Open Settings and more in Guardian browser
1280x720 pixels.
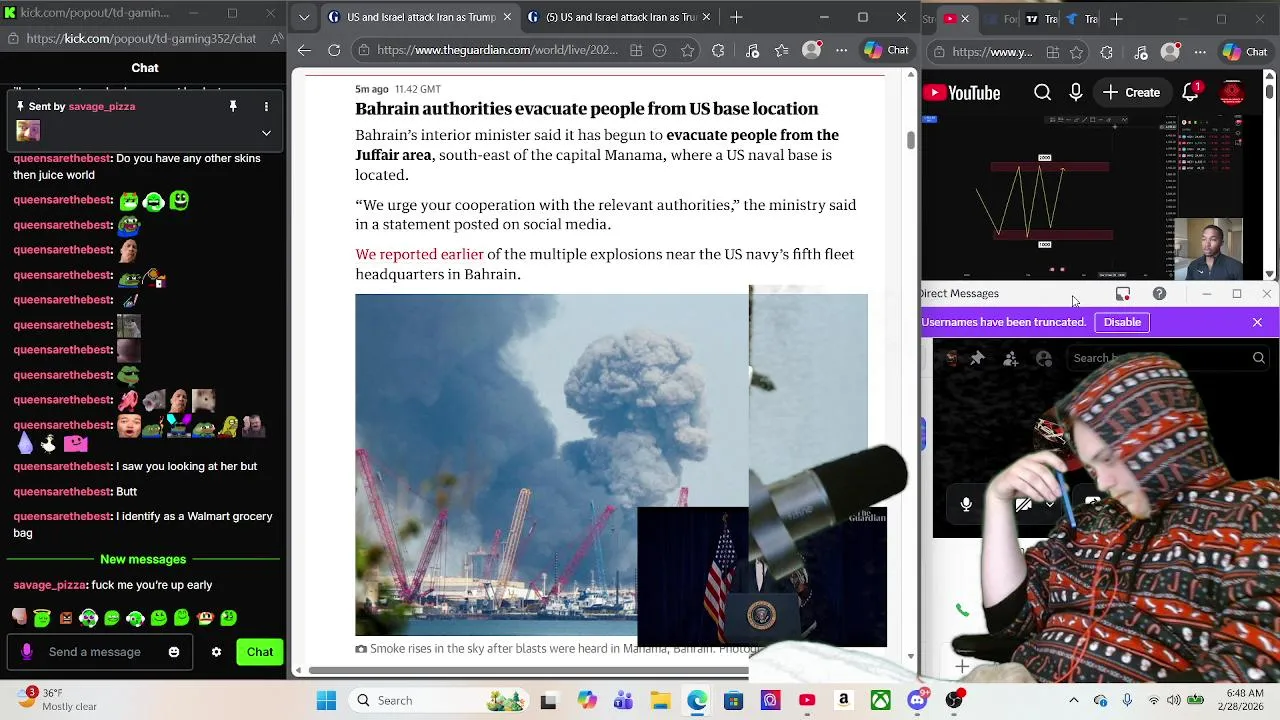841,50
